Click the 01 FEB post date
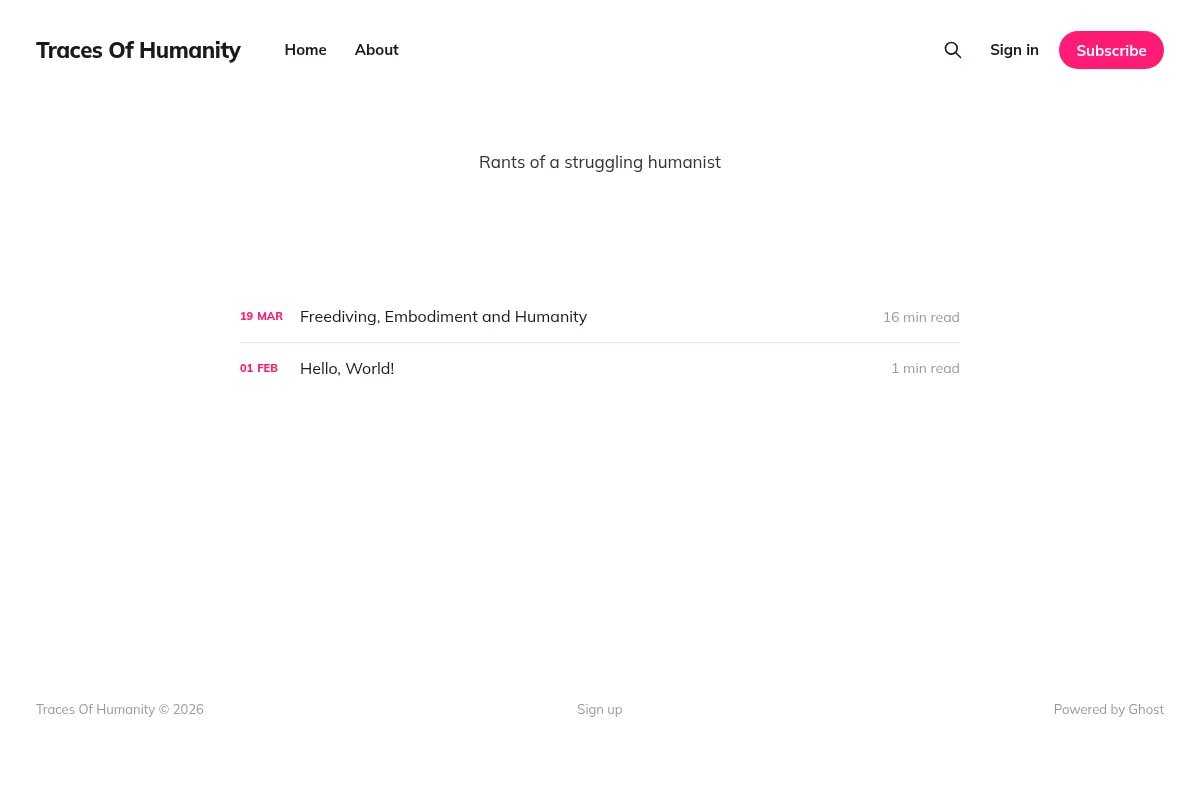The image size is (1200, 800). point(259,368)
